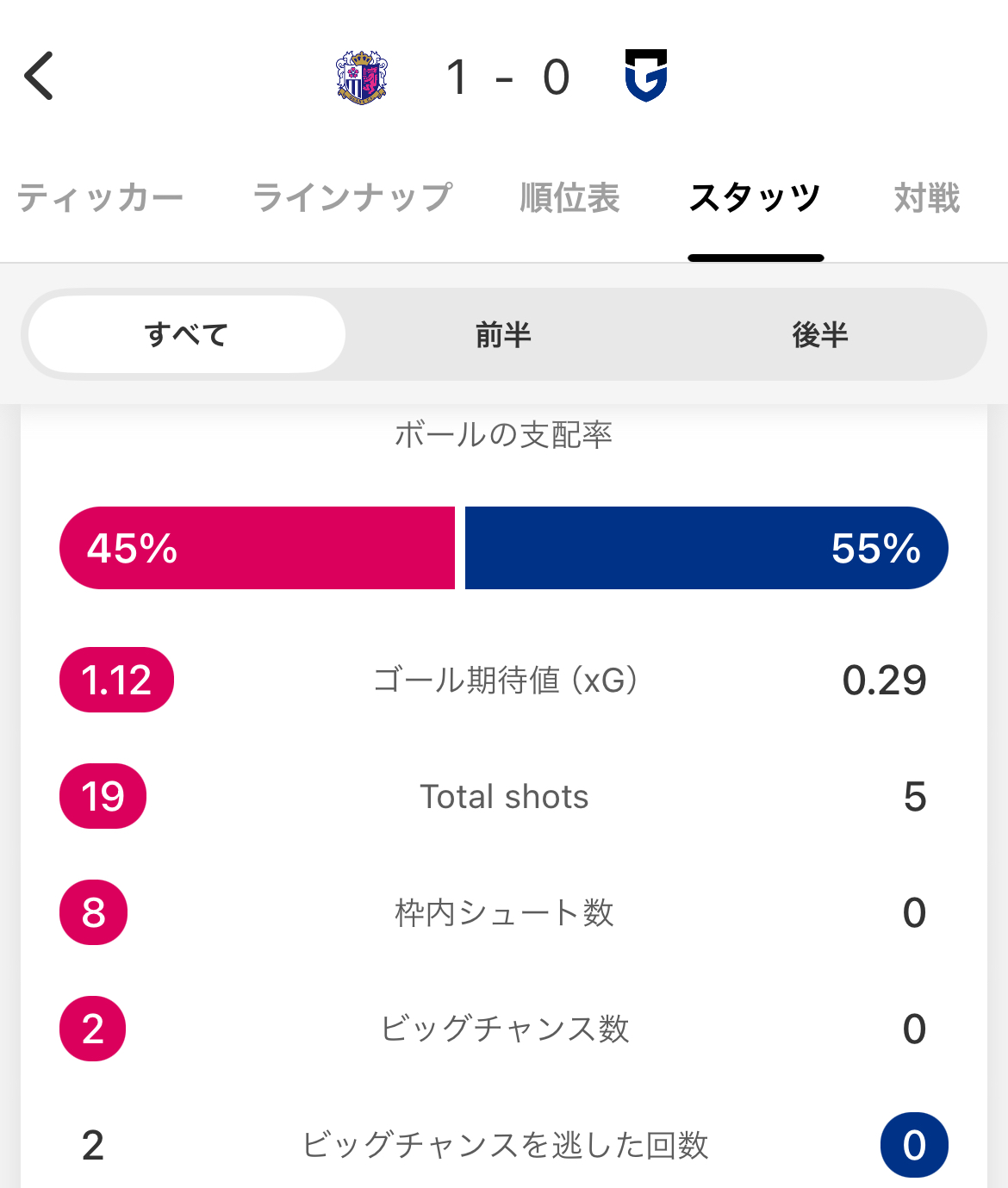Tap the Gamba Osaka away team crest

coord(646,76)
